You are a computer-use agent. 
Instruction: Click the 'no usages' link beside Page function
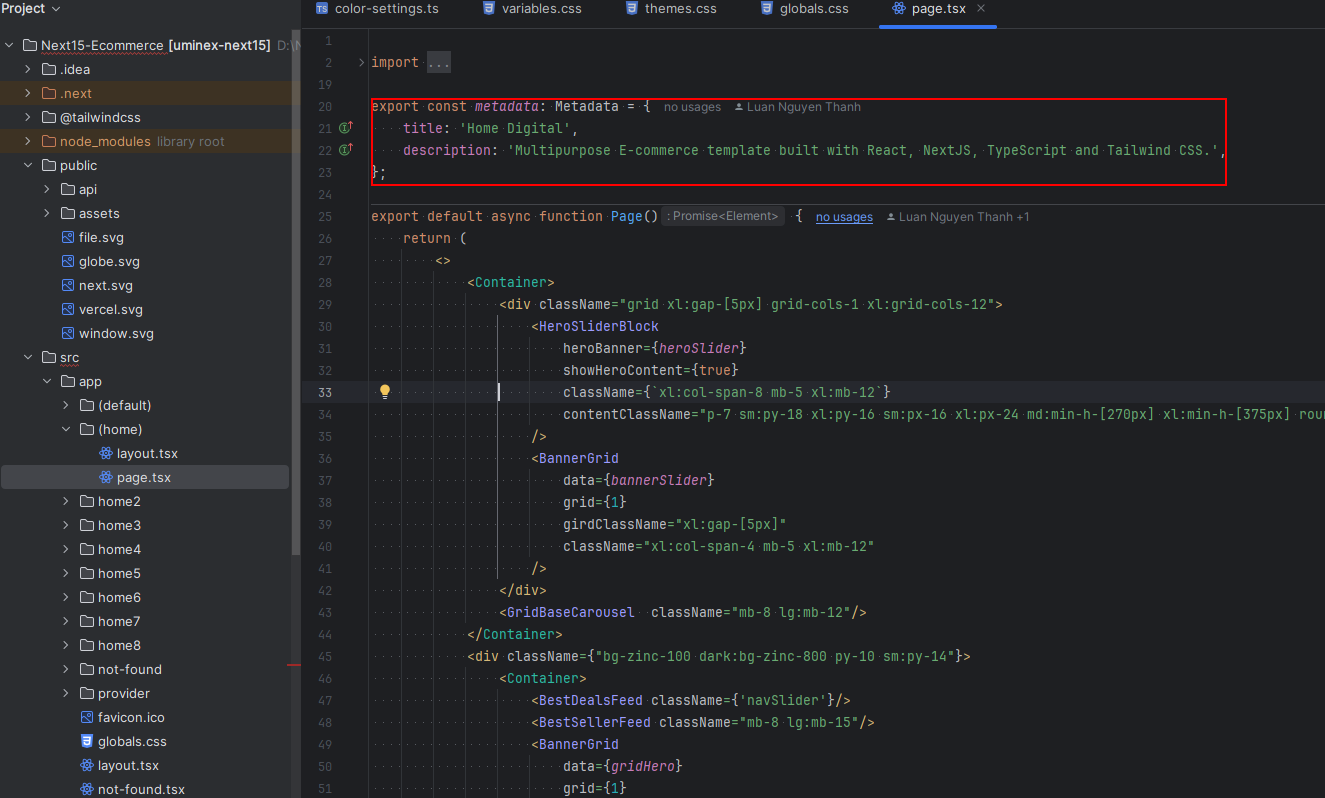[844, 217]
